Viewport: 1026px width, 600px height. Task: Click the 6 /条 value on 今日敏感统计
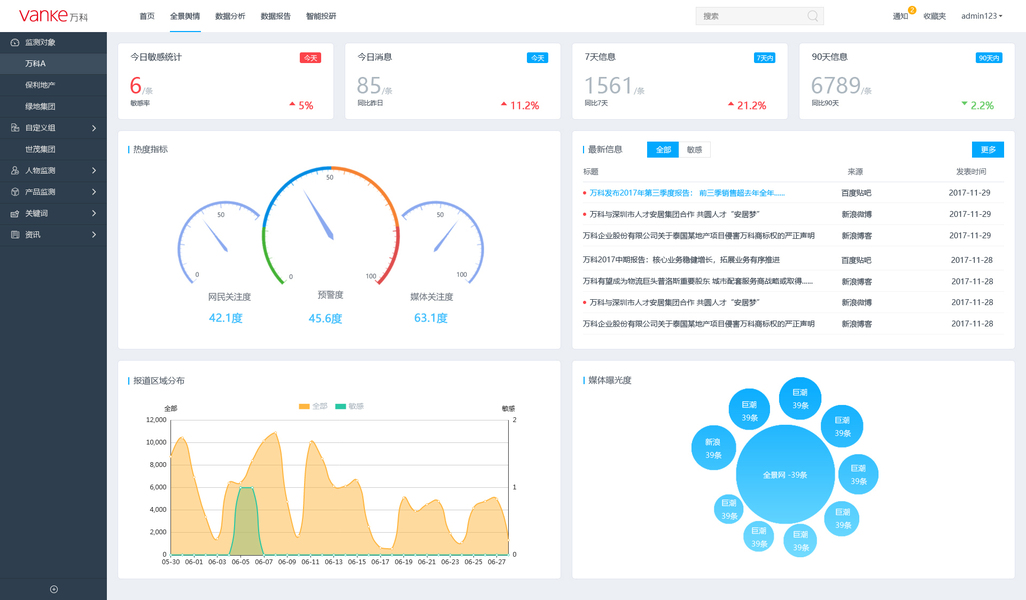click(140, 86)
